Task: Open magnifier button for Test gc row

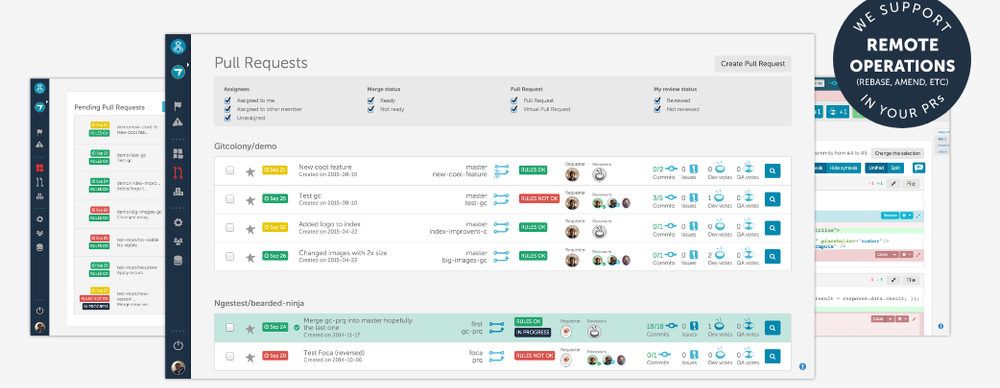Action: [x=772, y=199]
